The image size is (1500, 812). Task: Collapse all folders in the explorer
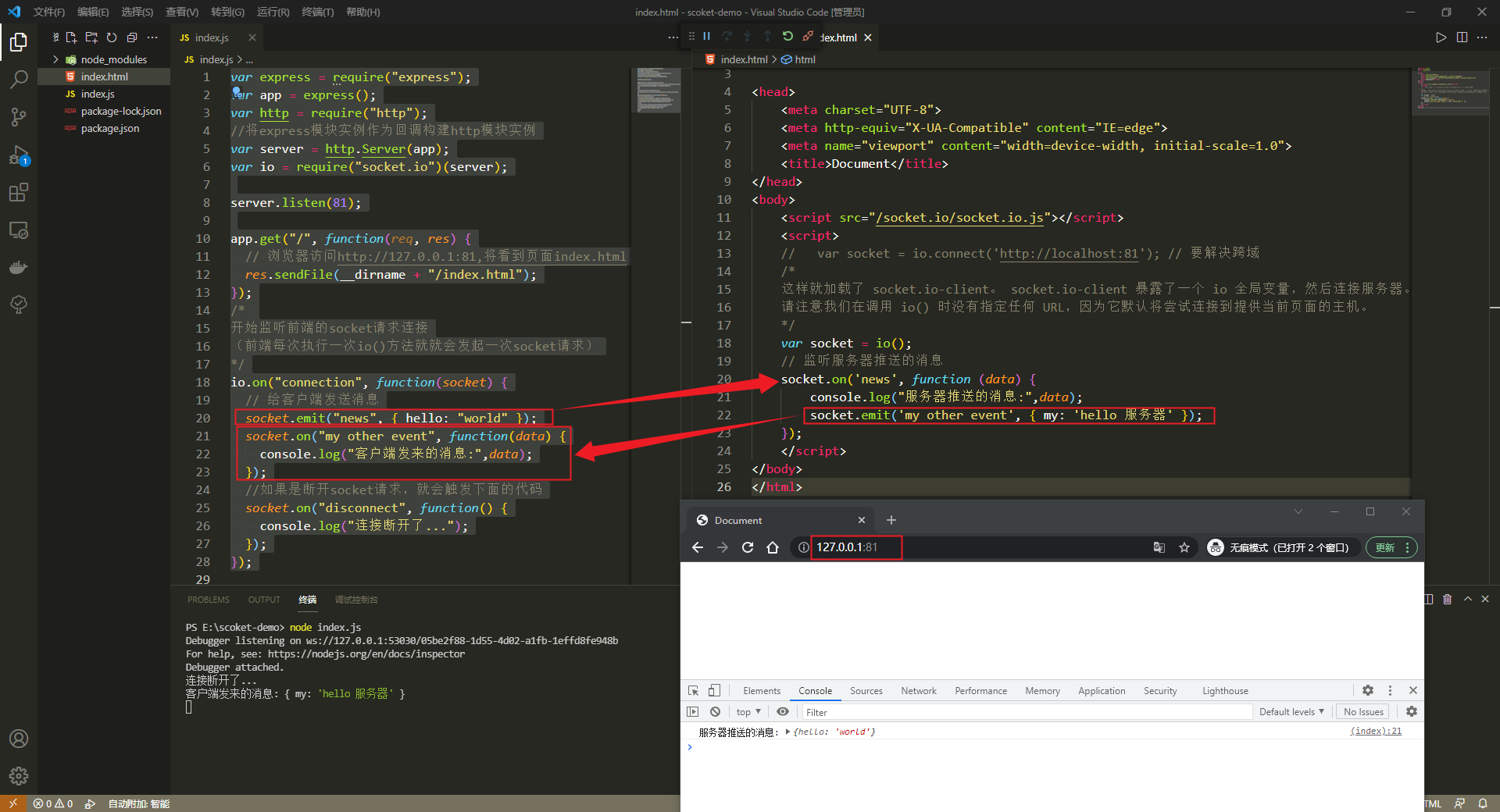pyautogui.click(x=132, y=37)
